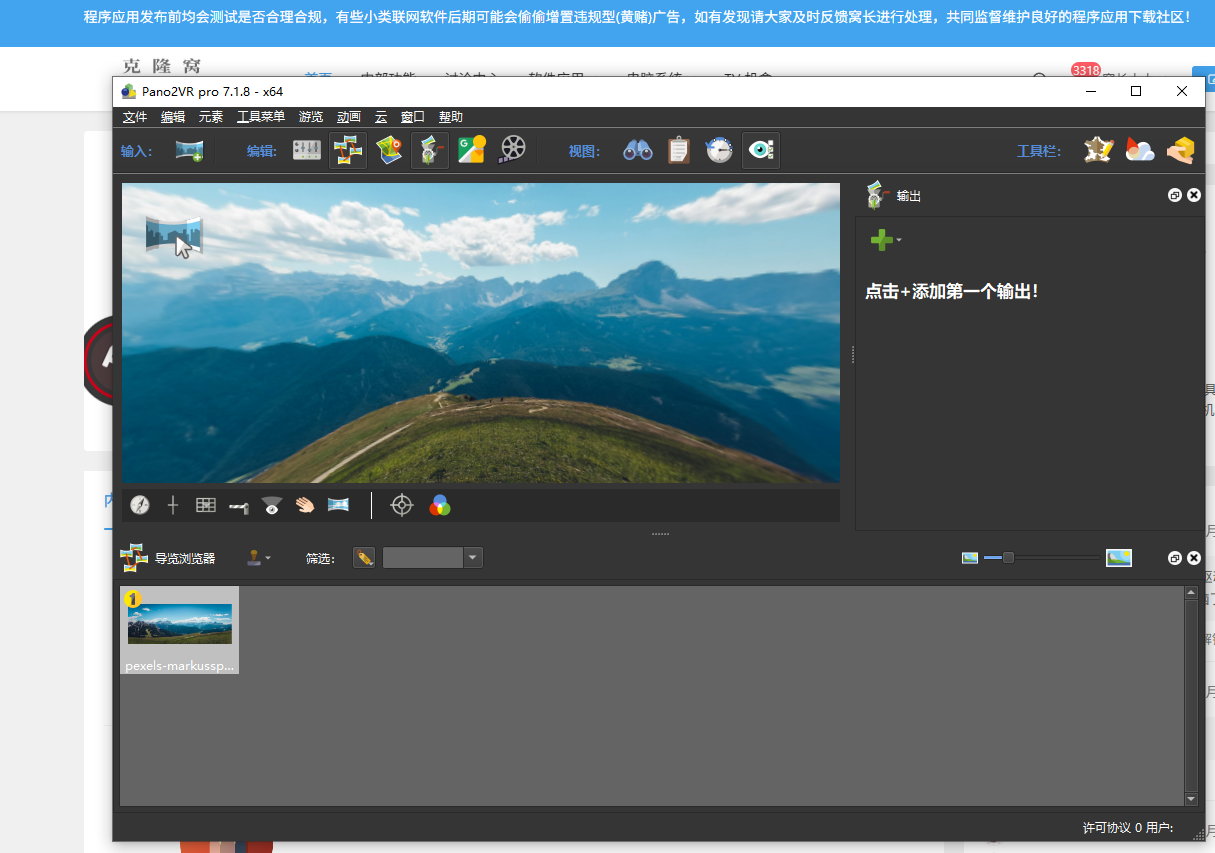Click the add panorama input icon
1215x853 pixels.
click(189, 150)
